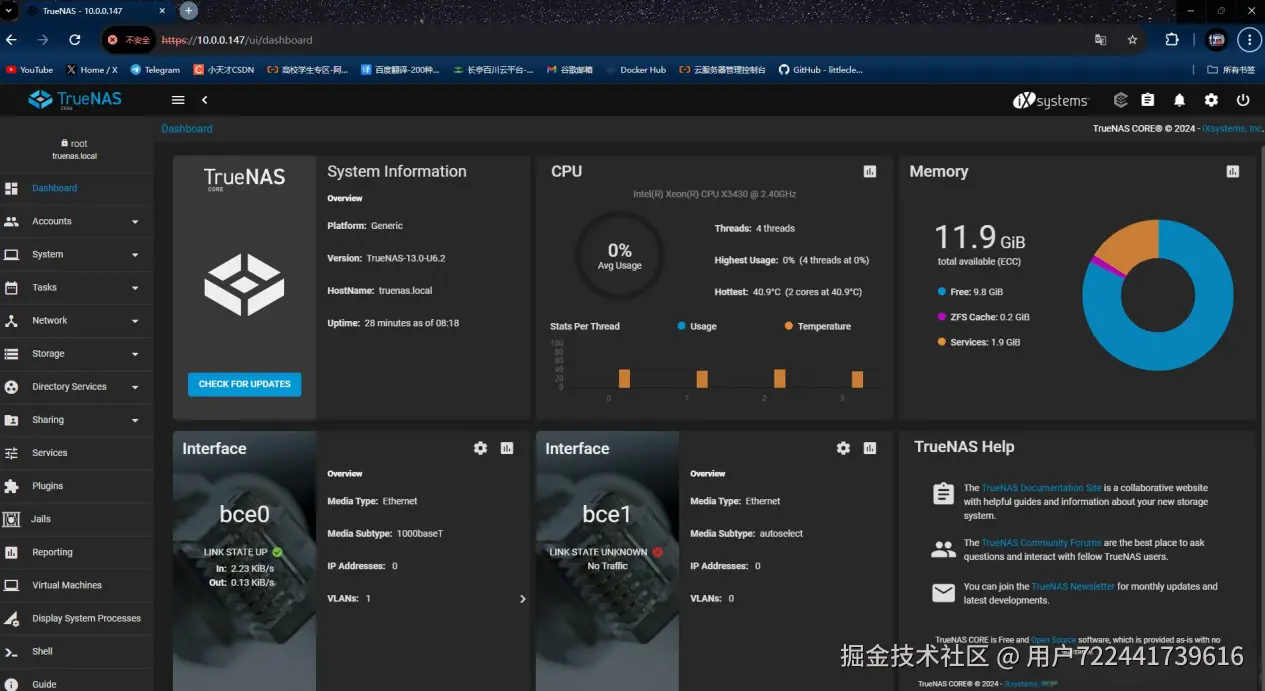This screenshot has width=1265, height=691.
Task: Expand the System menu arrow
Action: [x=135, y=255]
